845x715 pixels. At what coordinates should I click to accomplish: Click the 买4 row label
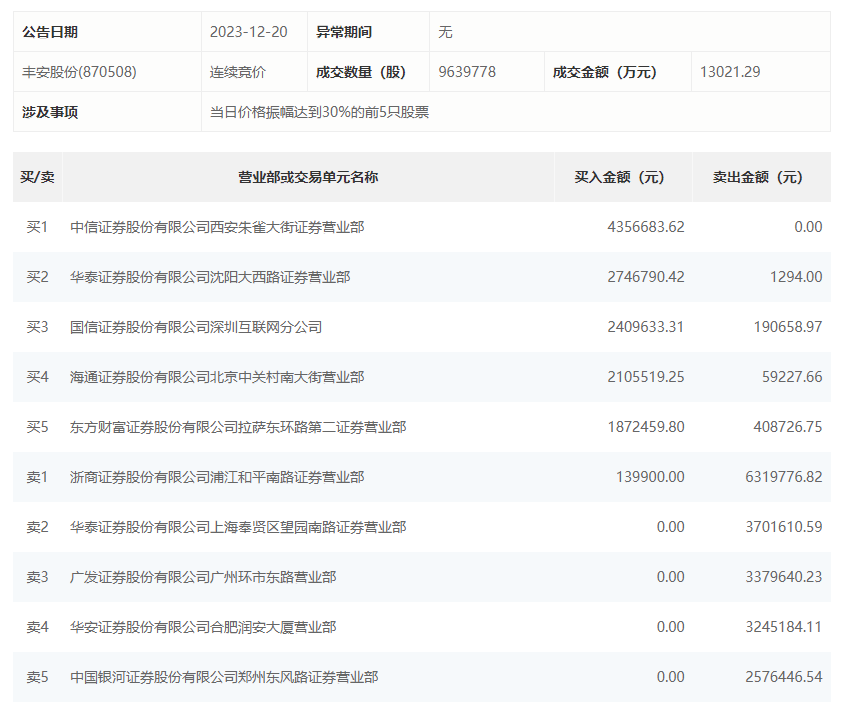[37, 377]
